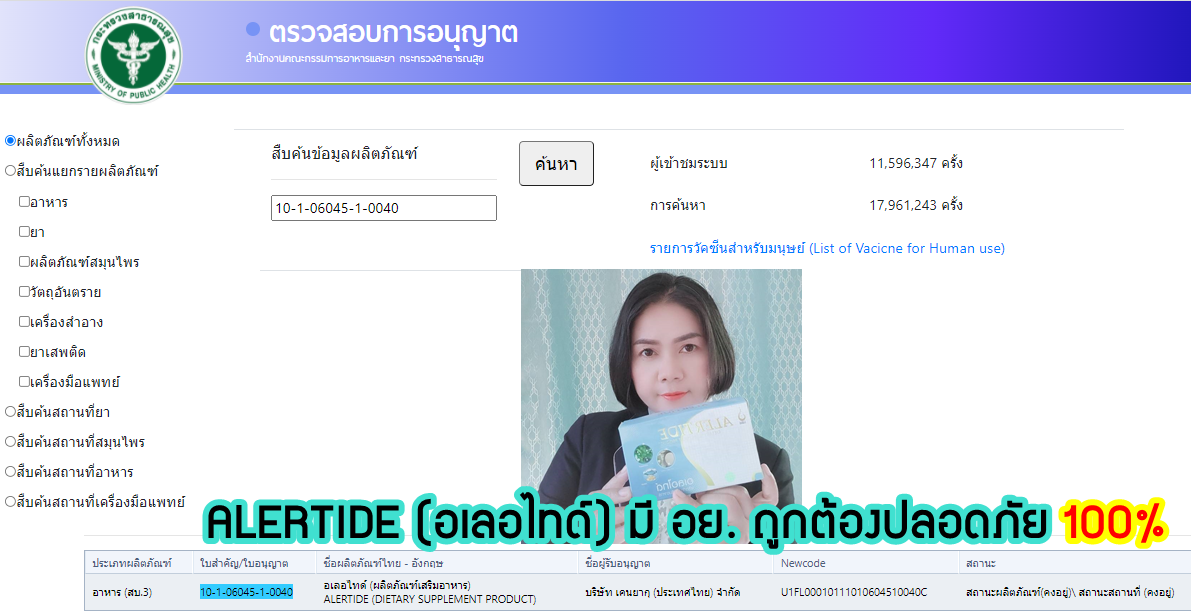This screenshot has height=616, width=1191.
Task: Click the ค้นหา search button
Action: click(x=556, y=164)
